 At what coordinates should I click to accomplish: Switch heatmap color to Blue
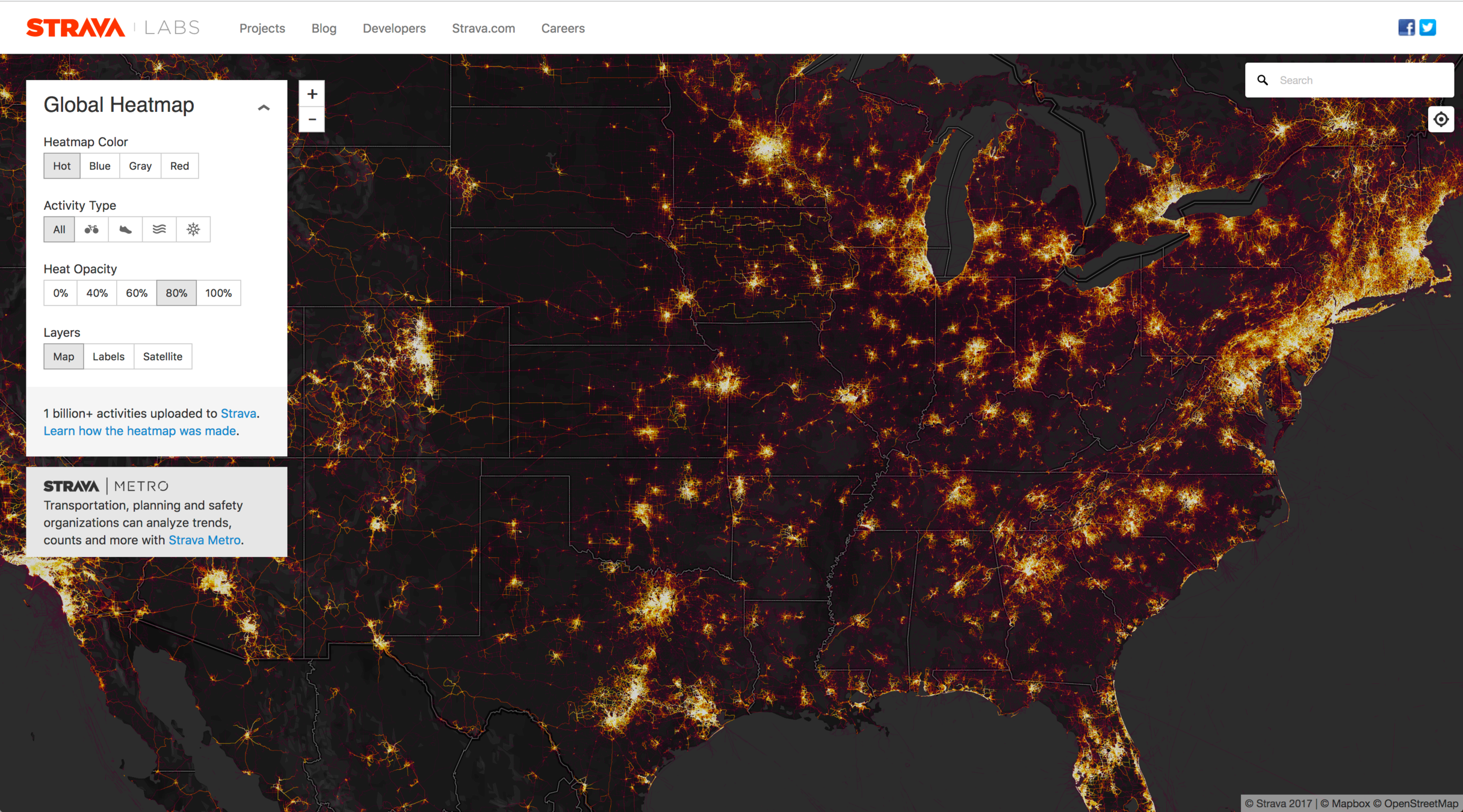point(100,166)
